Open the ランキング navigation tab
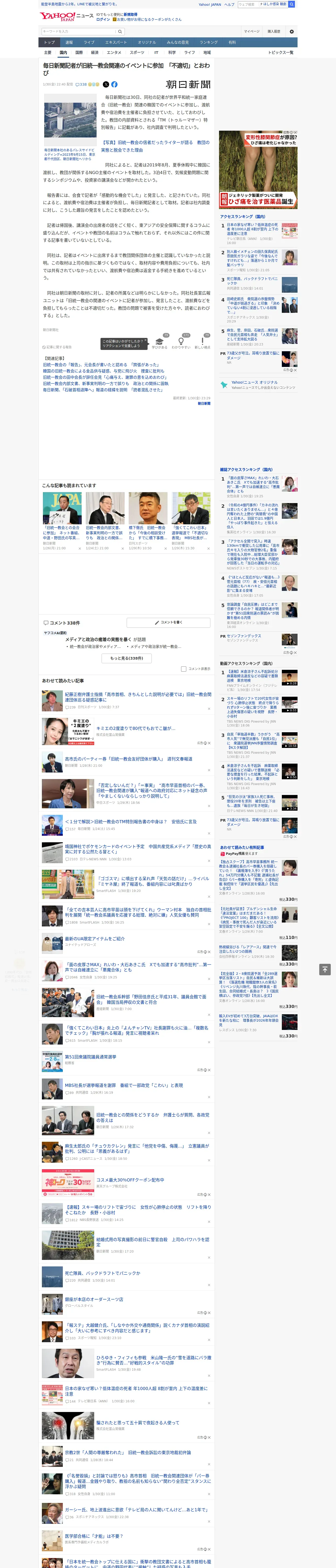Screen dimensions: 336x1568 point(209,43)
